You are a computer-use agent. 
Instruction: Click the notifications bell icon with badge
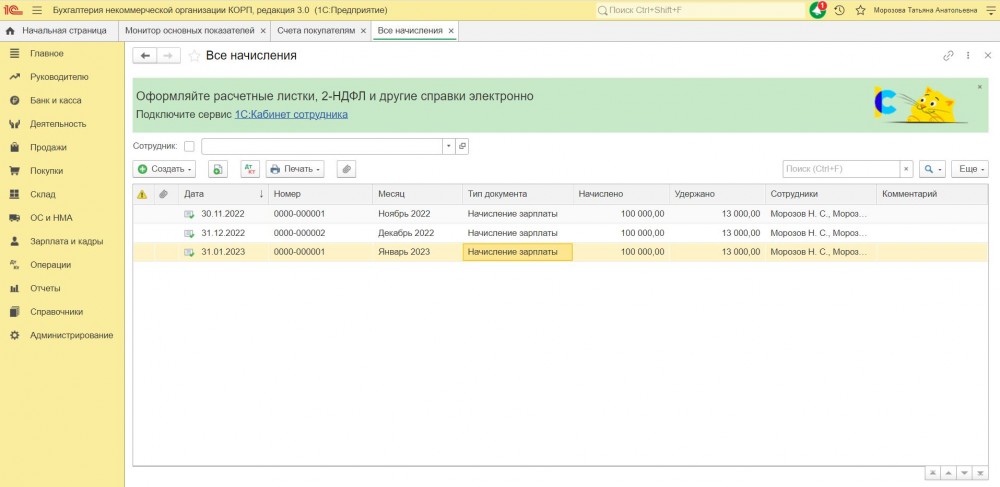[x=818, y=10]
